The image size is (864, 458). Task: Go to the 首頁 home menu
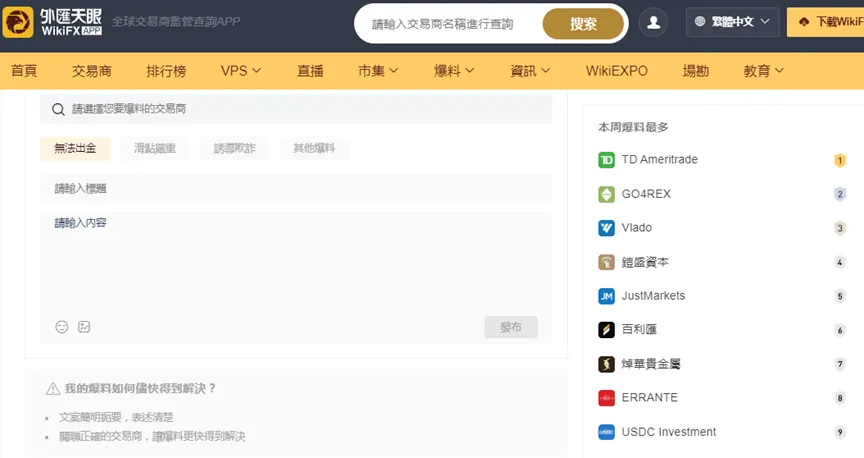point(24,71)
